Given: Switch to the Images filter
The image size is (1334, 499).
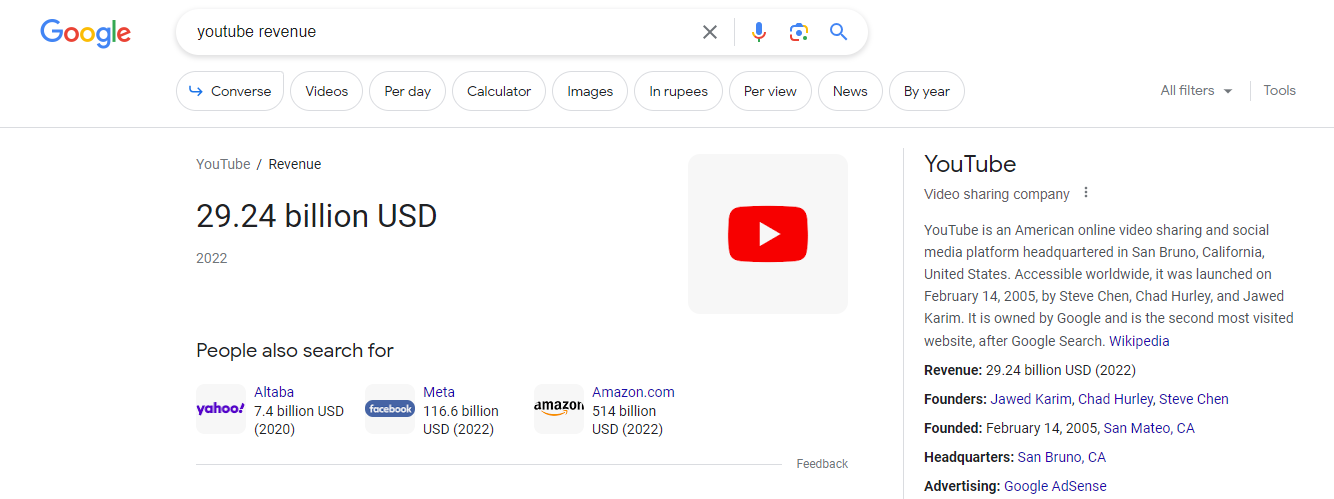Looking at the screenshot, I should pos(590,91).
